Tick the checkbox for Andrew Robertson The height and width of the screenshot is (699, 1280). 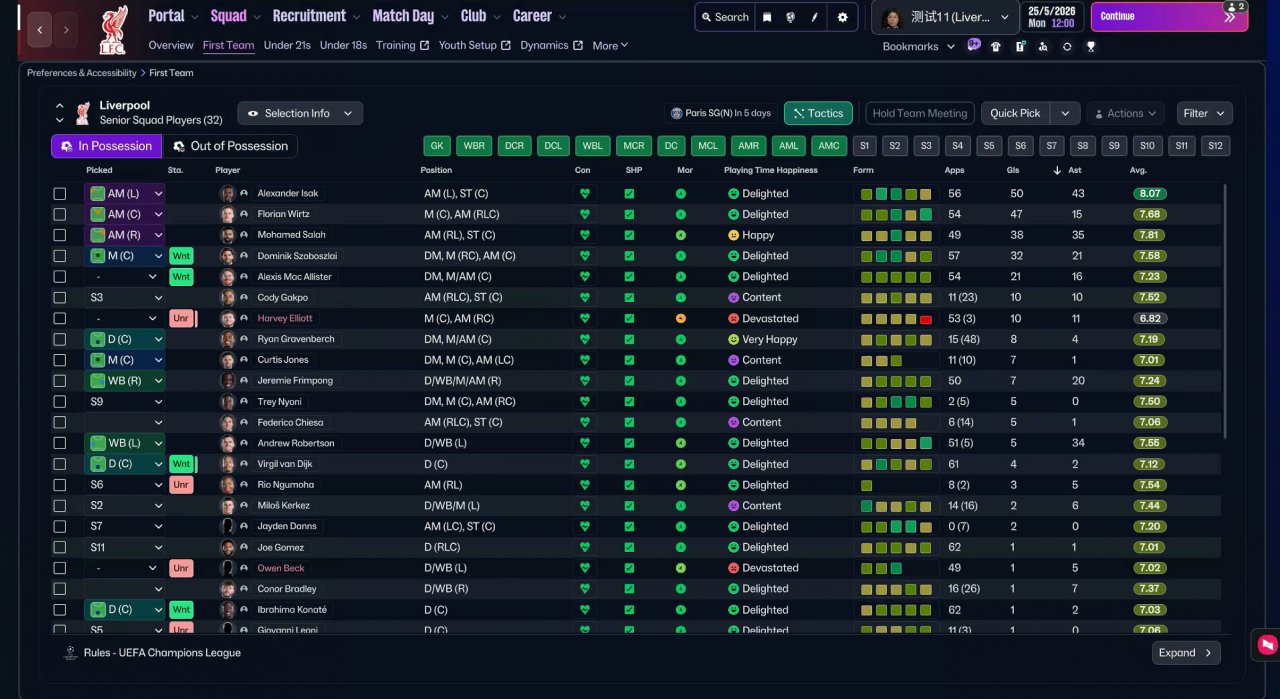click(60, 443)
